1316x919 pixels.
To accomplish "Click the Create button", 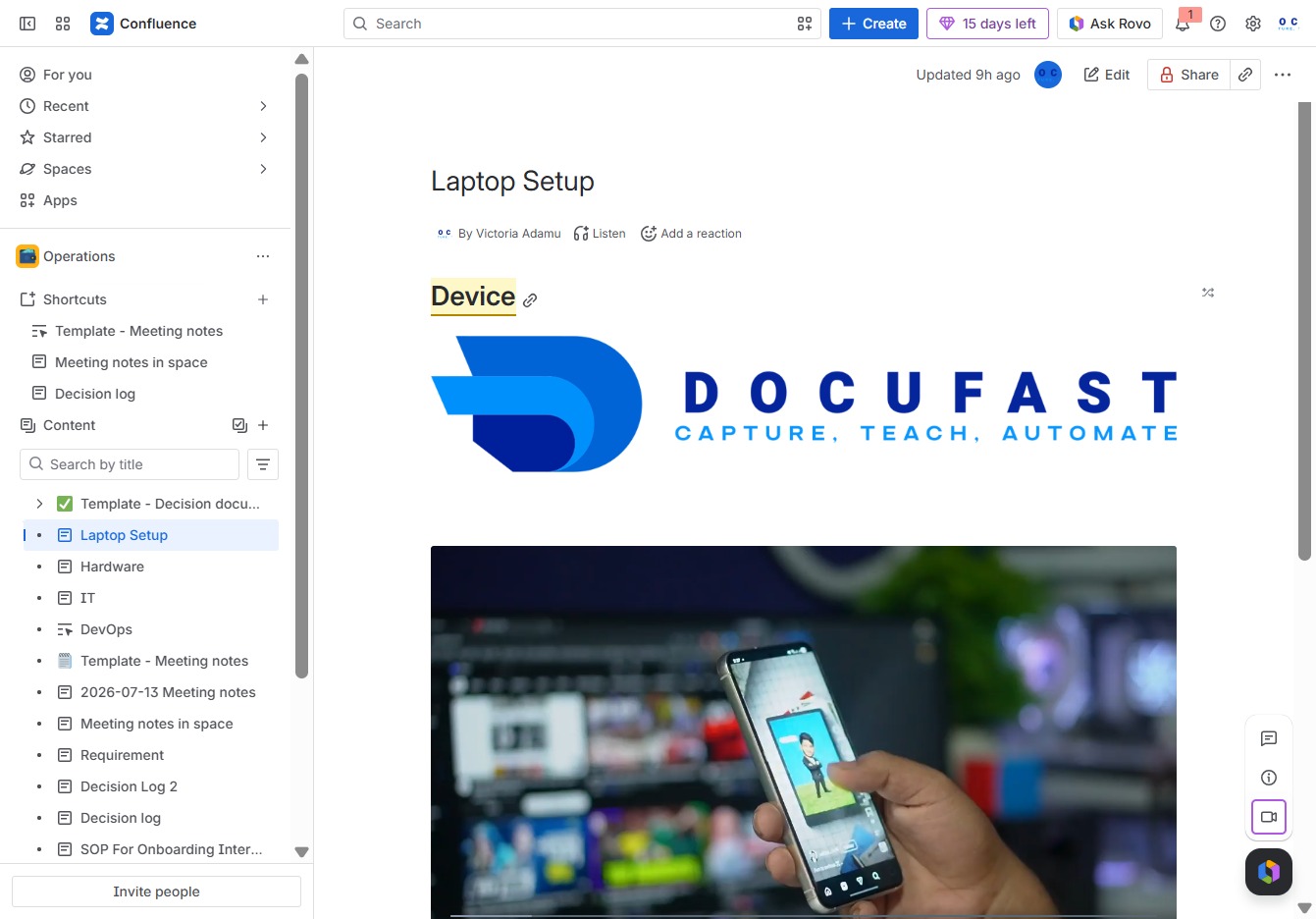I will pyautogui.click(x=873, y=24).
